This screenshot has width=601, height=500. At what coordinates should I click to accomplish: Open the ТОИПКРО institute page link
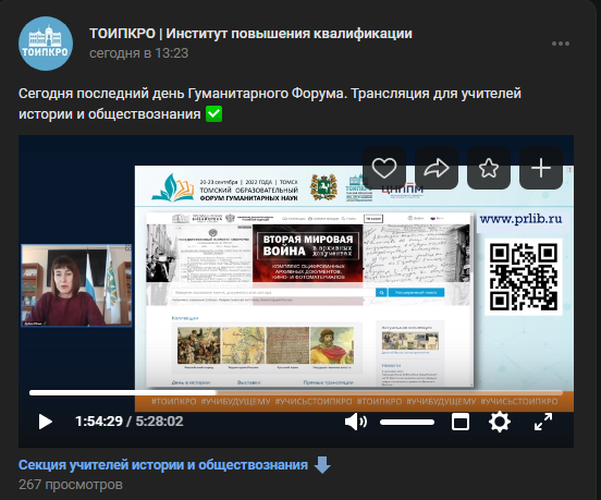click(251, 34)
